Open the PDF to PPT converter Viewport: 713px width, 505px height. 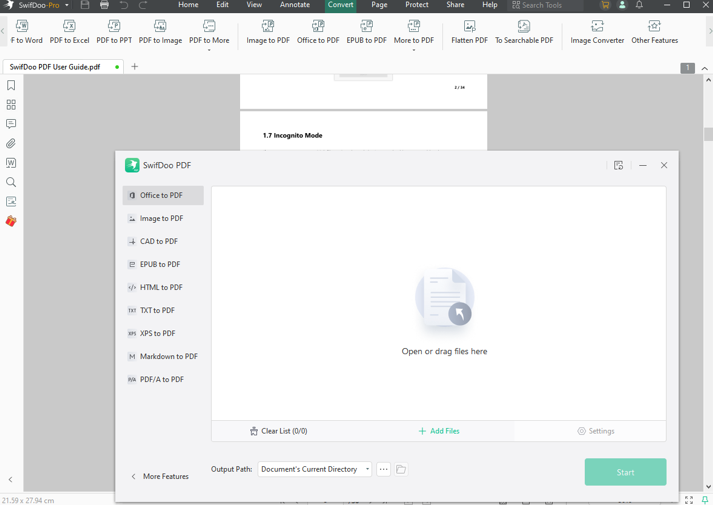click(x=114, y=32)
